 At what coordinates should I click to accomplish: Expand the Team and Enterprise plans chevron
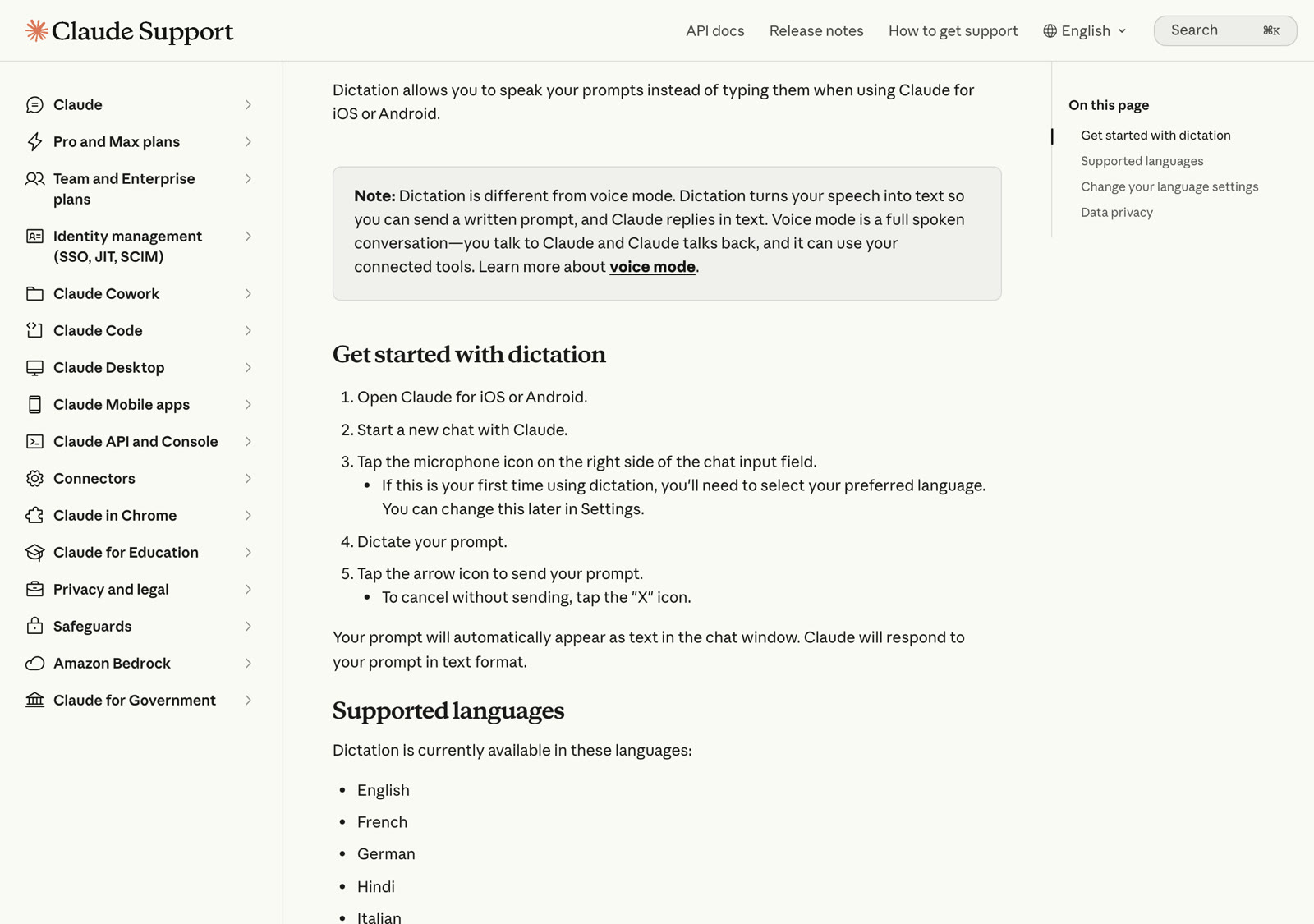coord(248,178)
